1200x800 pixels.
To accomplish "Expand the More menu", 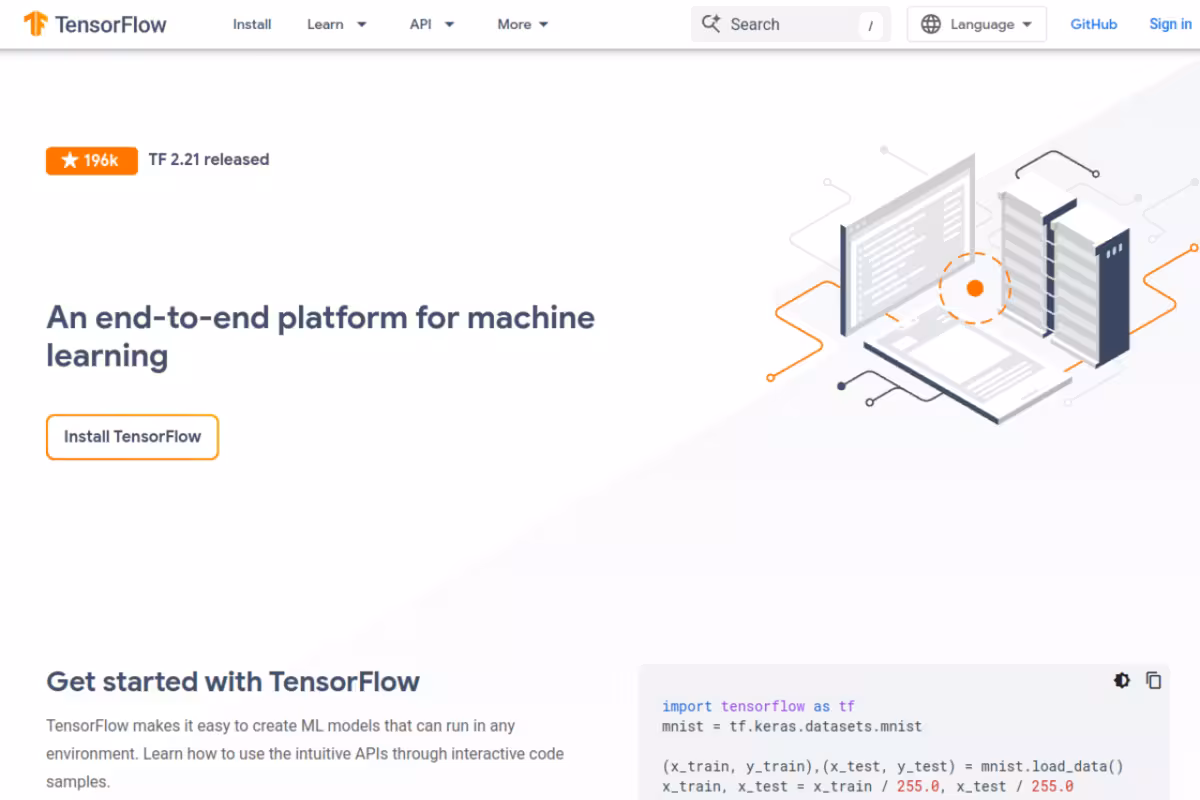I will (523, 24).
